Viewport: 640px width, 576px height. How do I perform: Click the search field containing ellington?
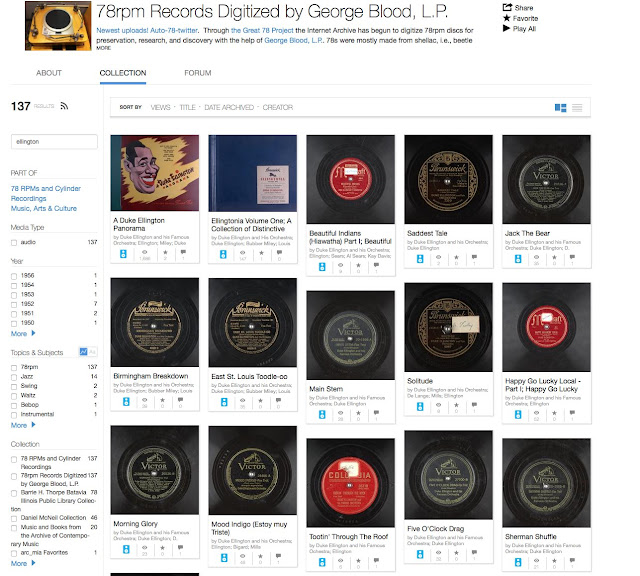[x=54, y=142]
